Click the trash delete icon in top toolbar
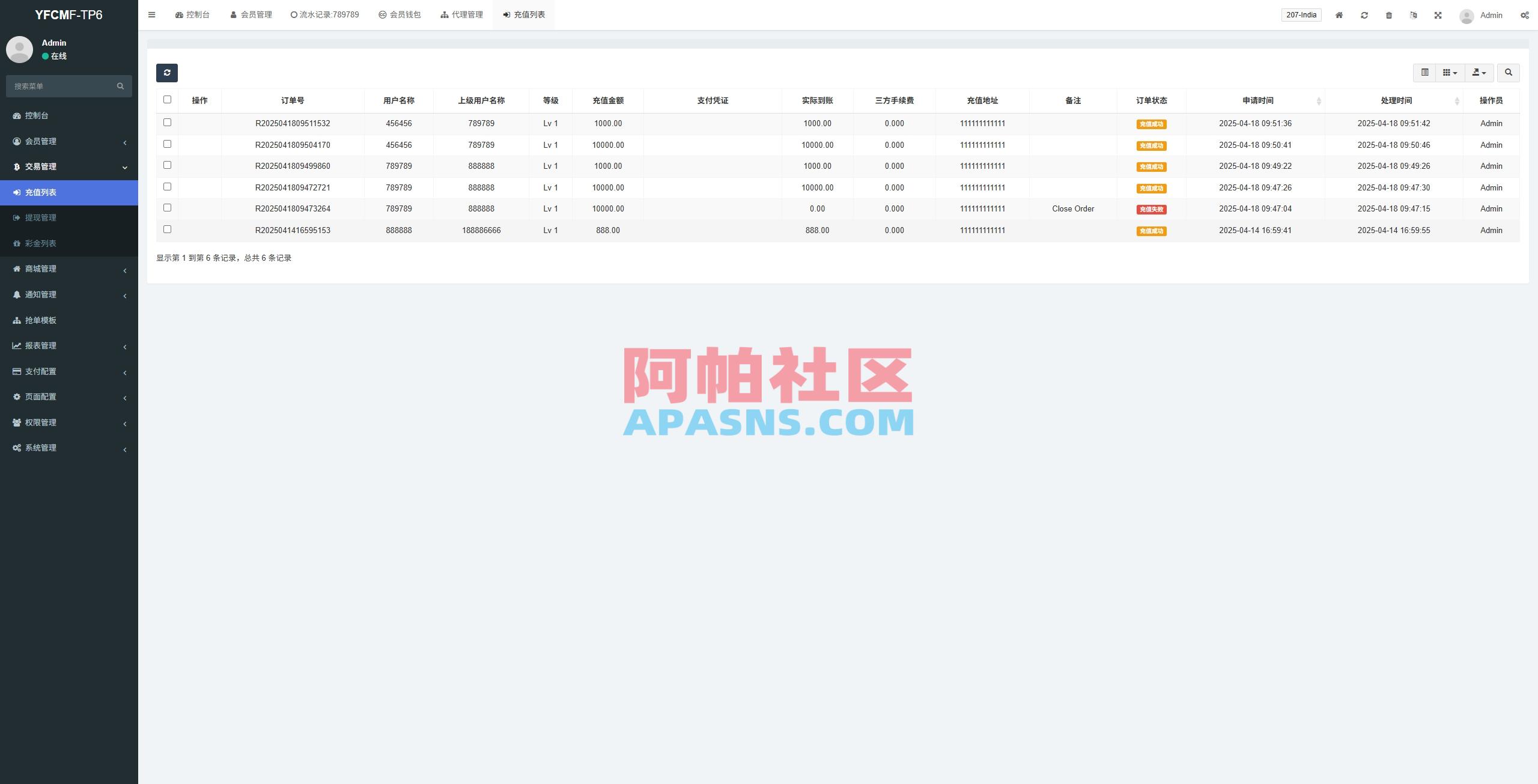Image resolution: width=1538 pixels, height=784 pixels. point(1389,14)
